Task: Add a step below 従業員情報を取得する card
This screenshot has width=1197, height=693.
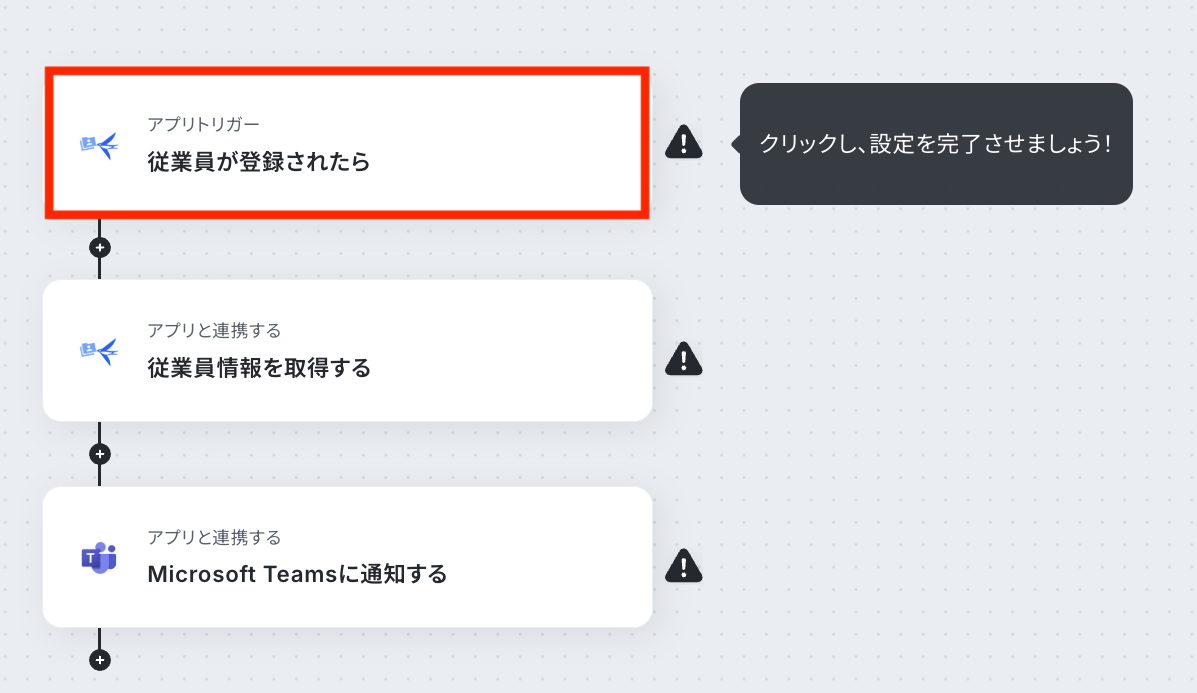Action: (x=100, y=454)
